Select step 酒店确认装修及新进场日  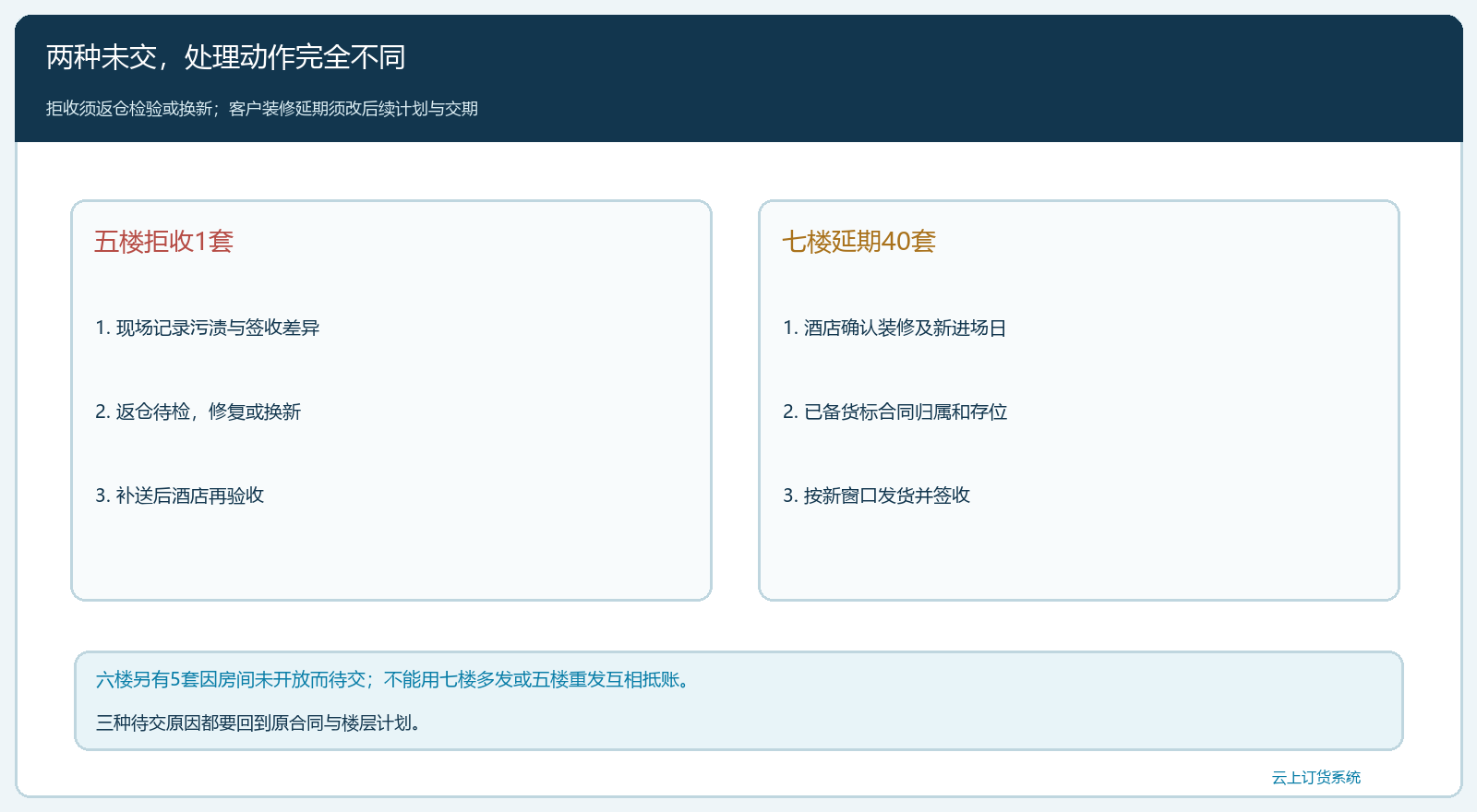click(895, 328)
